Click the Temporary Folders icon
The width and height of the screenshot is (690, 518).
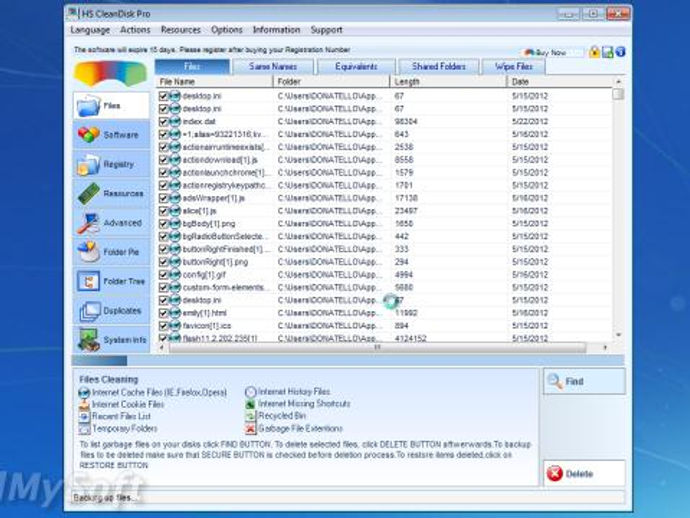coord(84,429)
